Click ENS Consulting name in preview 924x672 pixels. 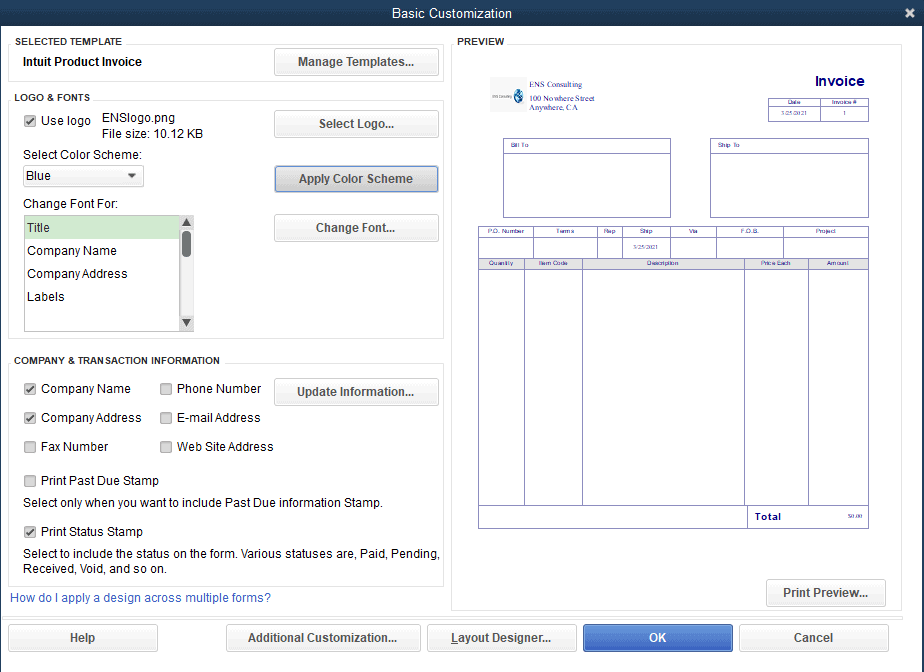(x=555, y=84)
